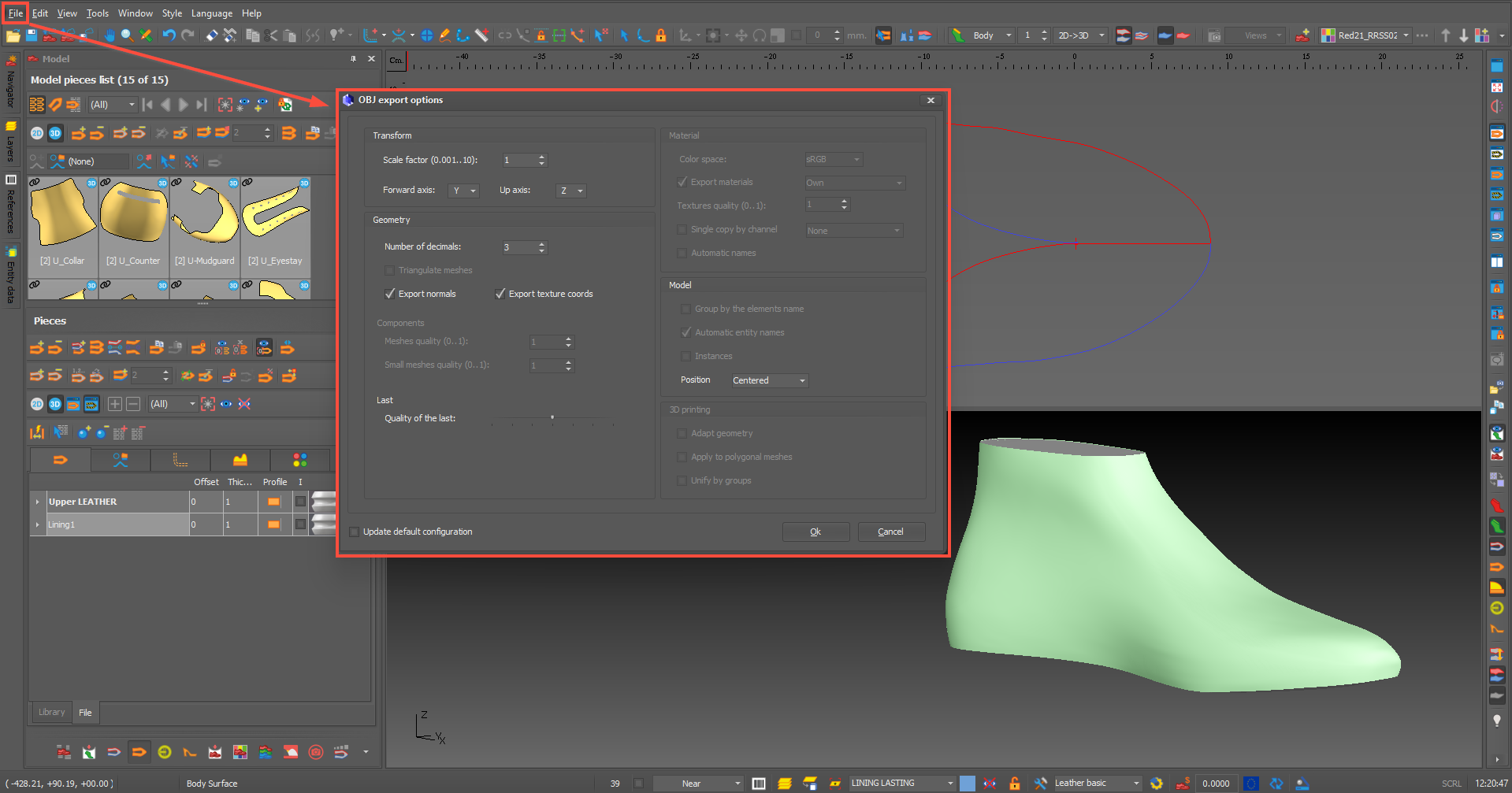Screen dimensions: 1512x793
Task: Open the Forward axis dropdown
Action: pos(463,191)
